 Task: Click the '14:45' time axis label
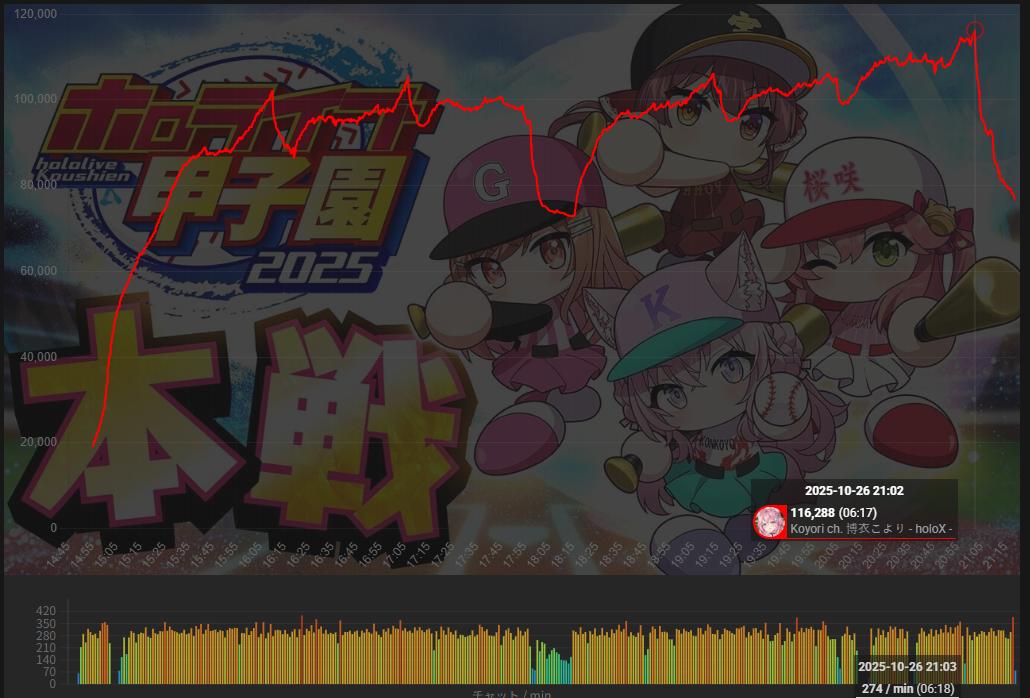click(x=58, y=555)
